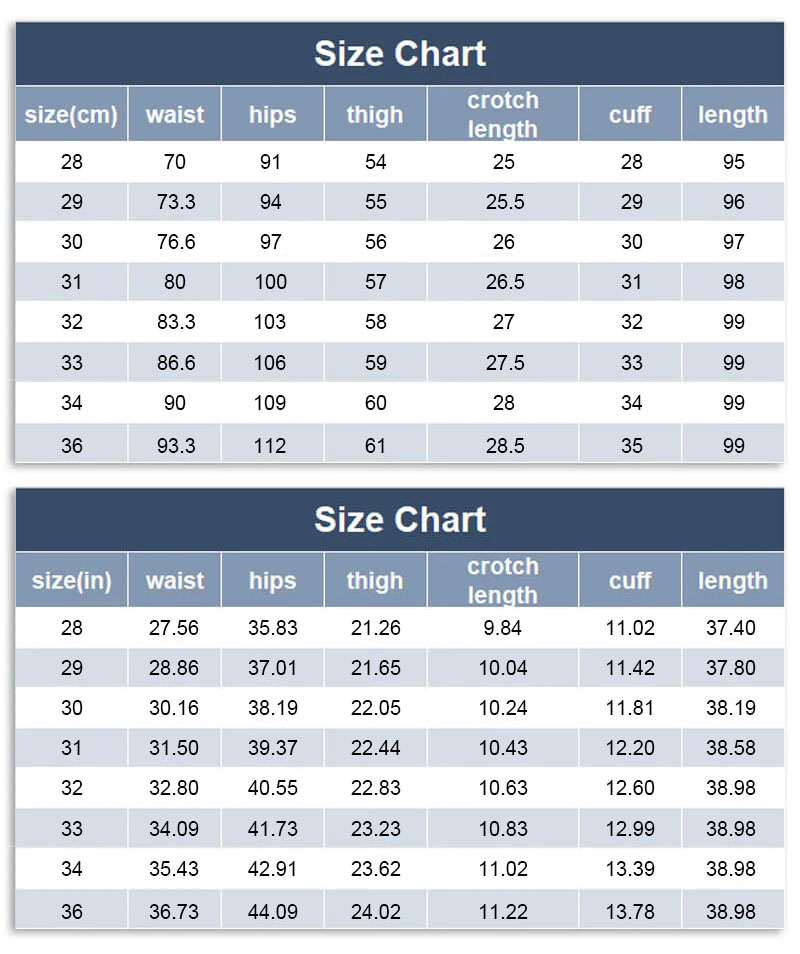Select cuff header in the inches chart
This screenshot has height=954, width=800.
tap(630, 581)
